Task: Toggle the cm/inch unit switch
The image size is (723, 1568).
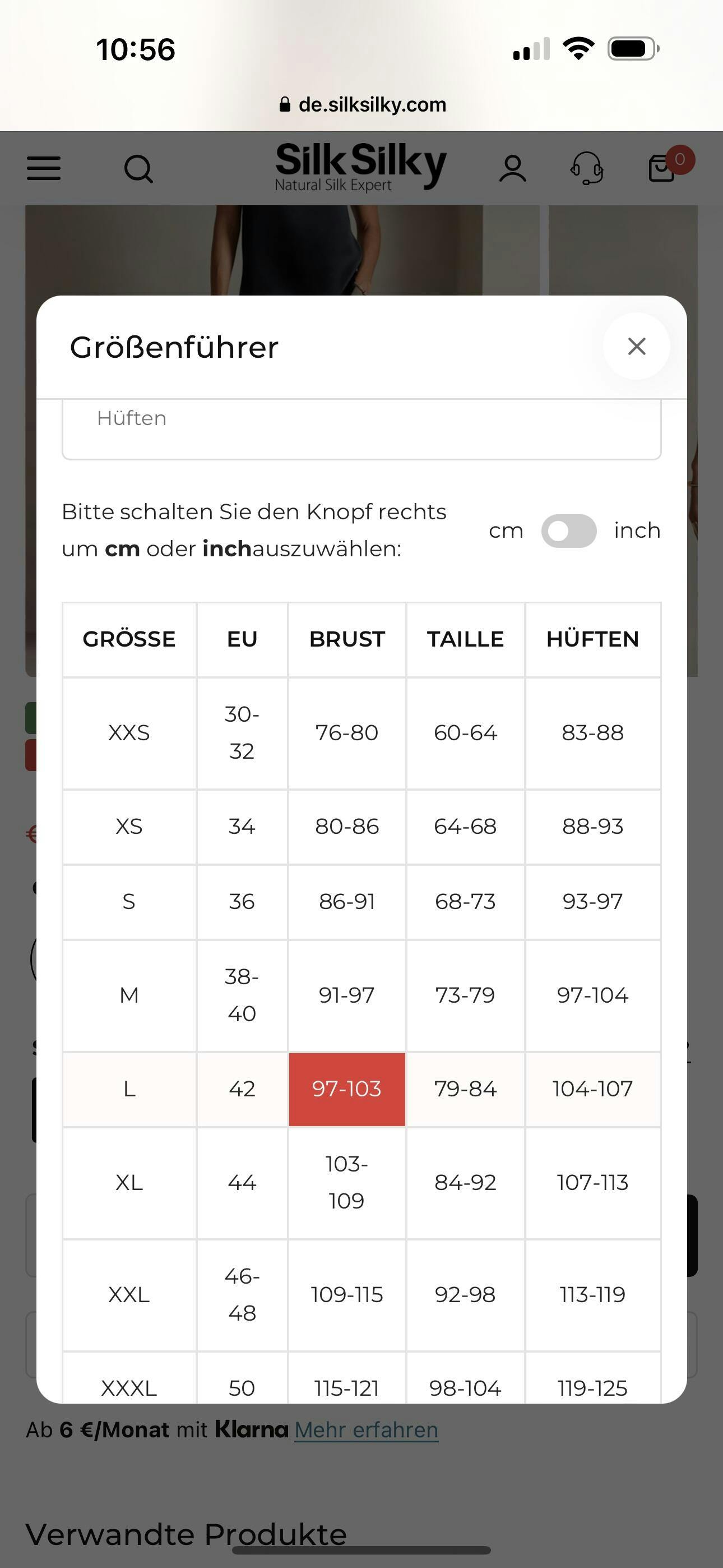Action: [x=568, y=531]
